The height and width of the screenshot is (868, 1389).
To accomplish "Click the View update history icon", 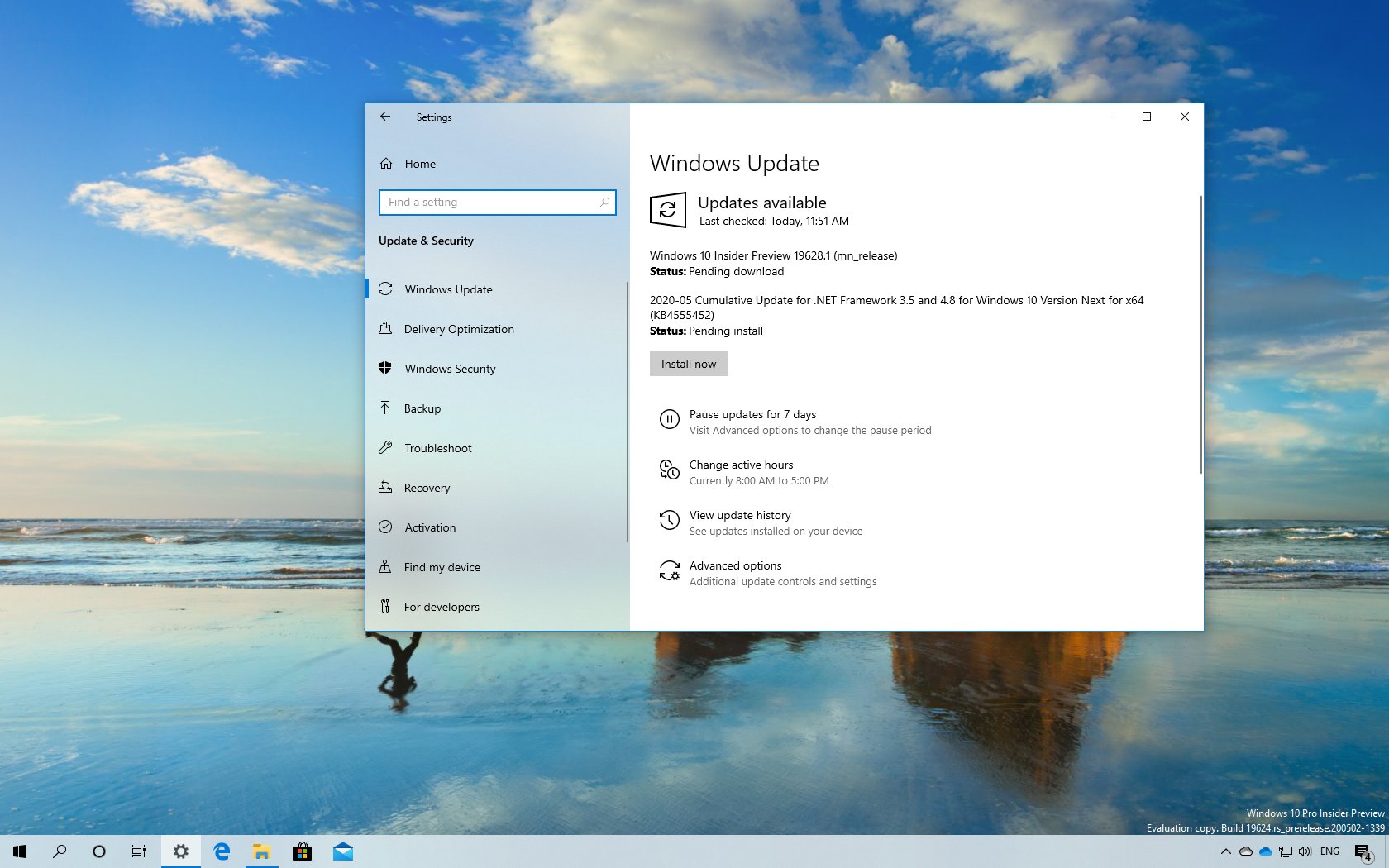I will (x=669, y=520).
